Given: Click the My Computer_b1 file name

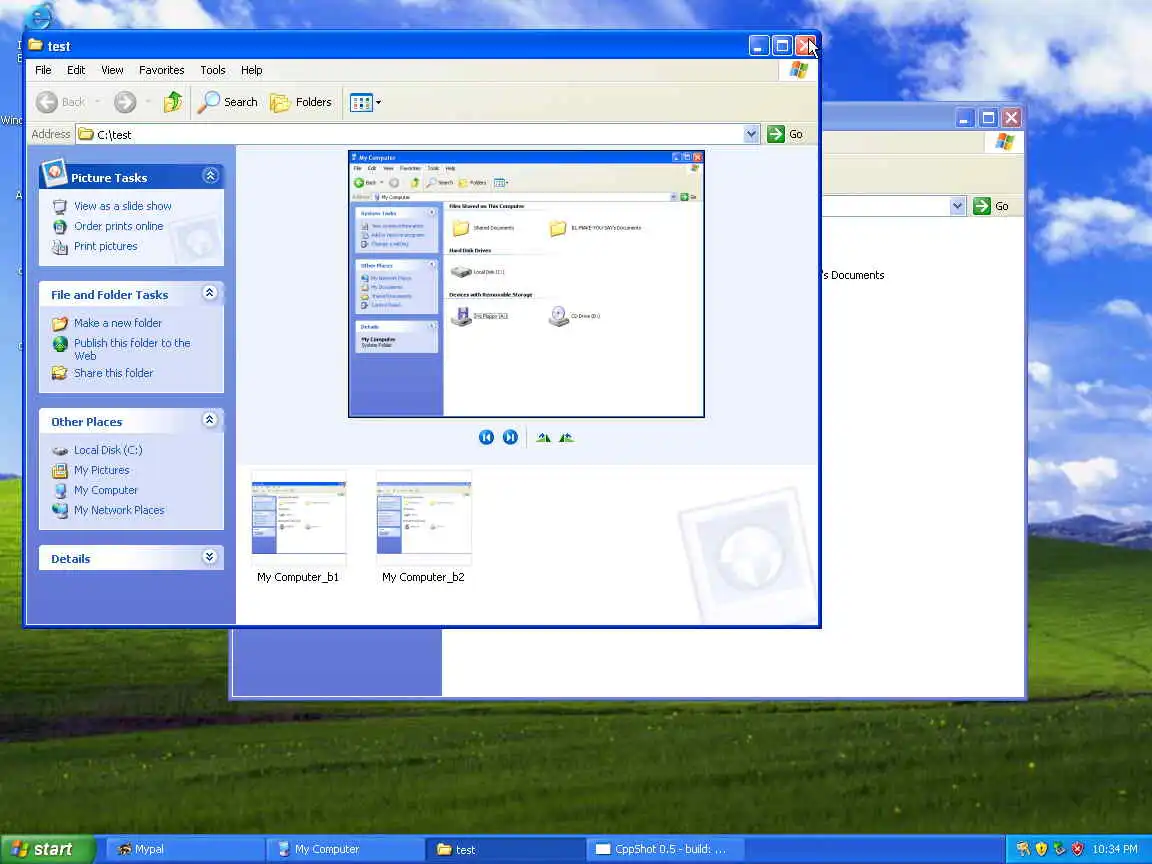Looking at the screenshot, I should click(x=298, y=577).
